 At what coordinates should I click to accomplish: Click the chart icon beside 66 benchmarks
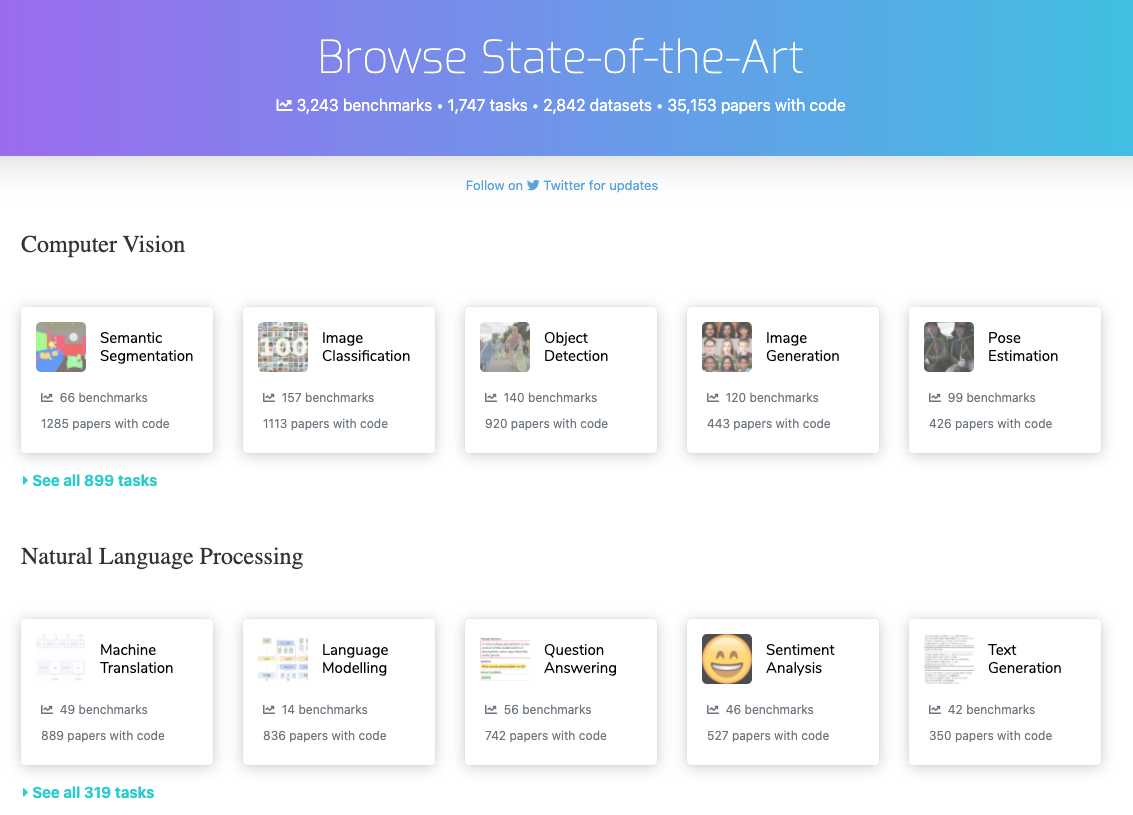coord(47,398)
